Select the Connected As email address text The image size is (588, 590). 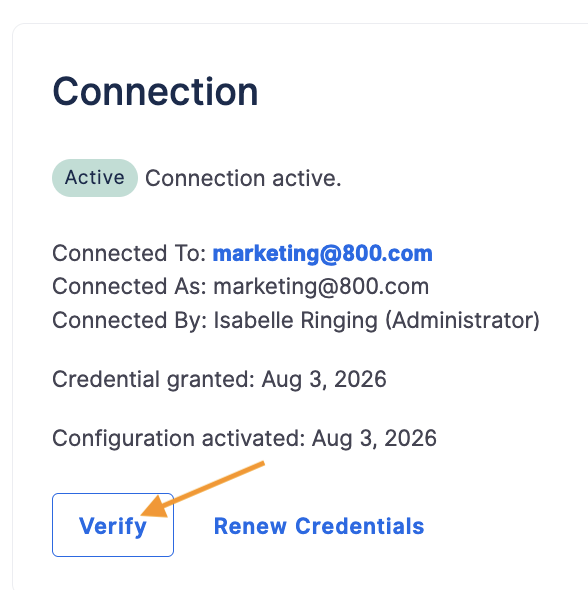tap(321, 287)
